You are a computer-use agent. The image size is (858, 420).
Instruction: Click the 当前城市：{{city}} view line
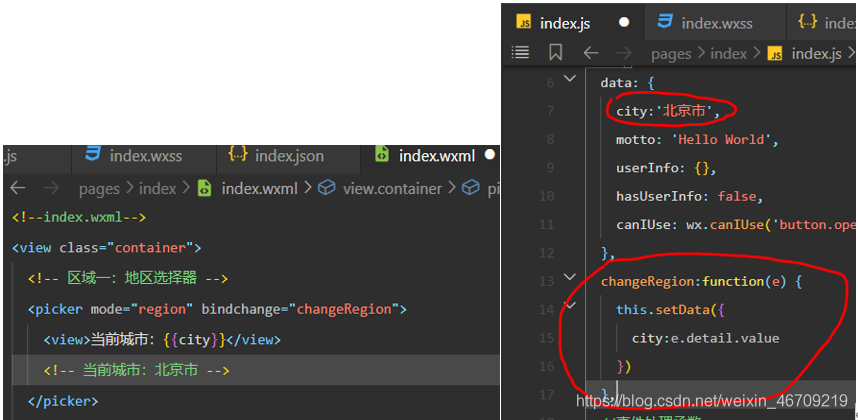coord(162,340)
